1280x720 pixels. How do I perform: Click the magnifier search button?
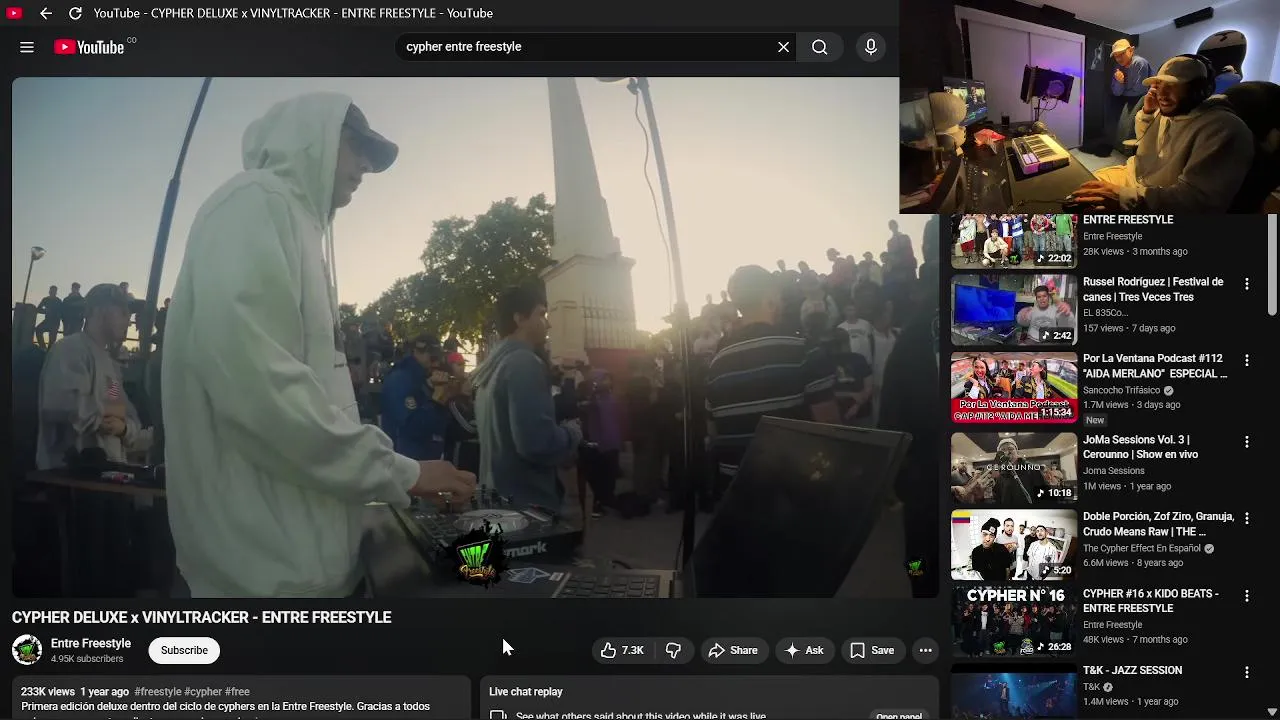click(x=820, y=47)
